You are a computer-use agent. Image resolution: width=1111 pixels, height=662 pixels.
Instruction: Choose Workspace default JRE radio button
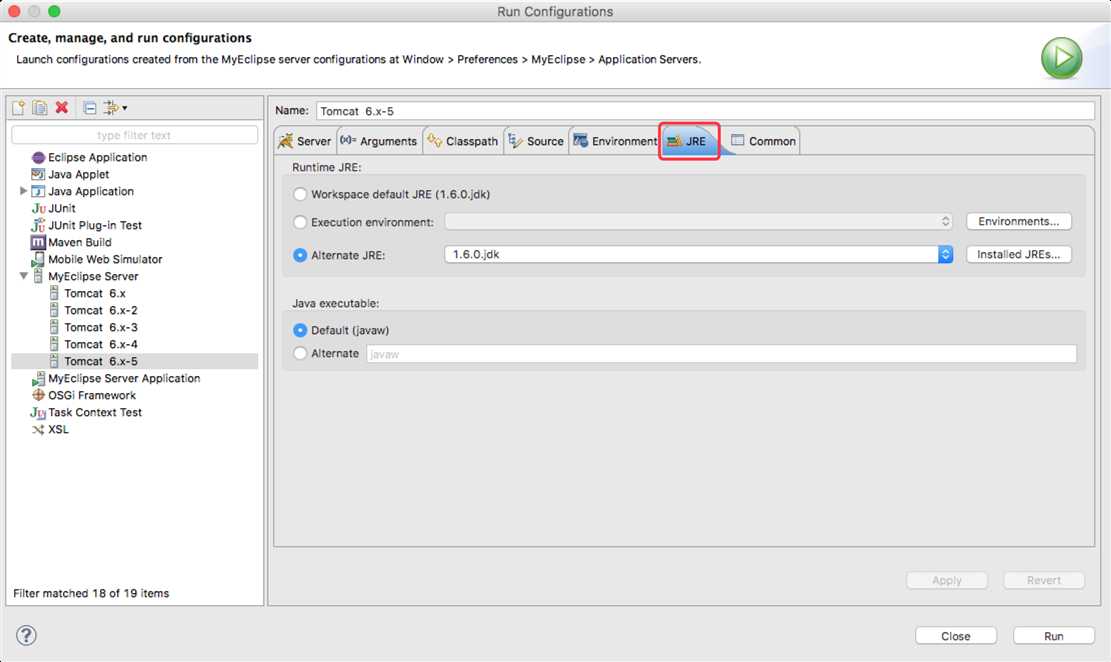point(300,194)
